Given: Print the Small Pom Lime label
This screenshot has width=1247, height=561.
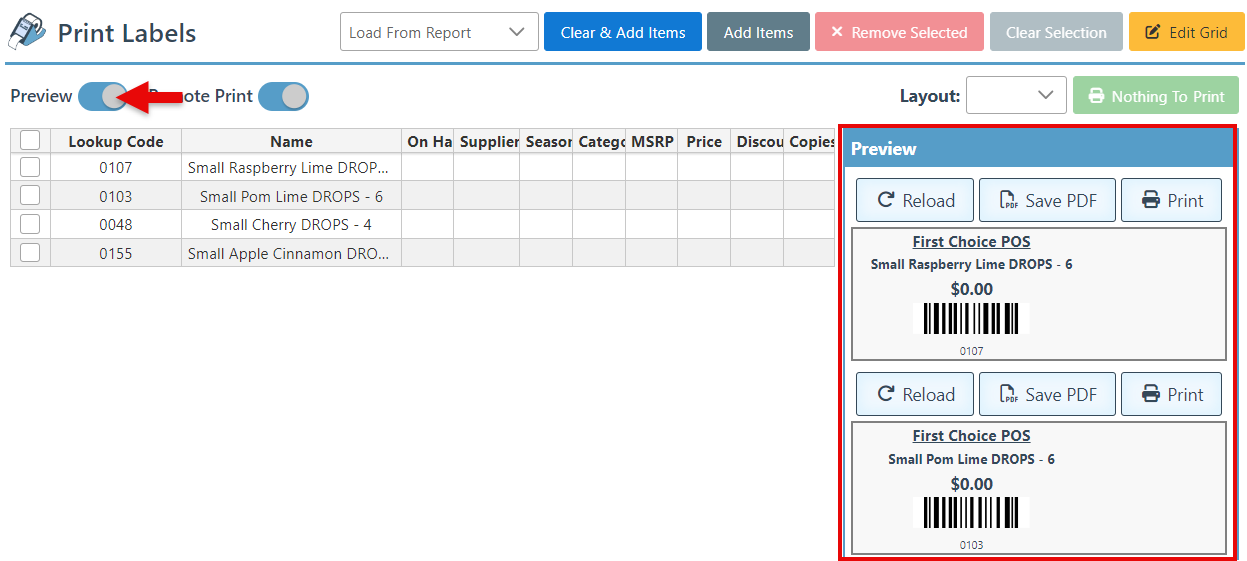Looking at the screenshot, I should click(1171, 394).
